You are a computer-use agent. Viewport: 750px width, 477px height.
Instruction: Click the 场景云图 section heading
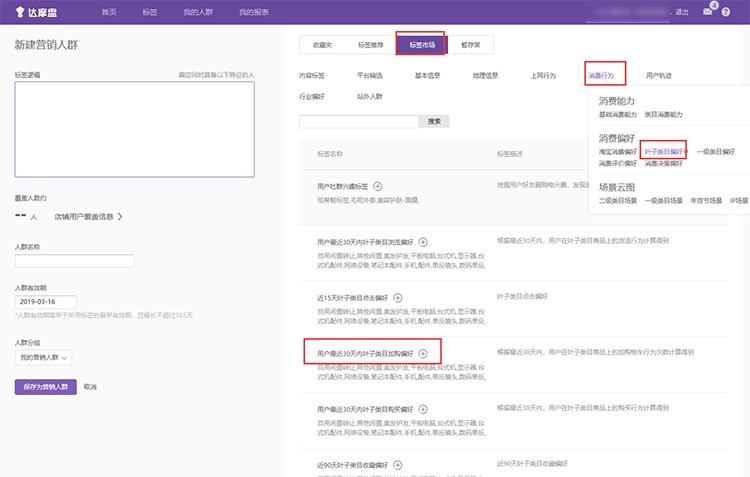617,187
